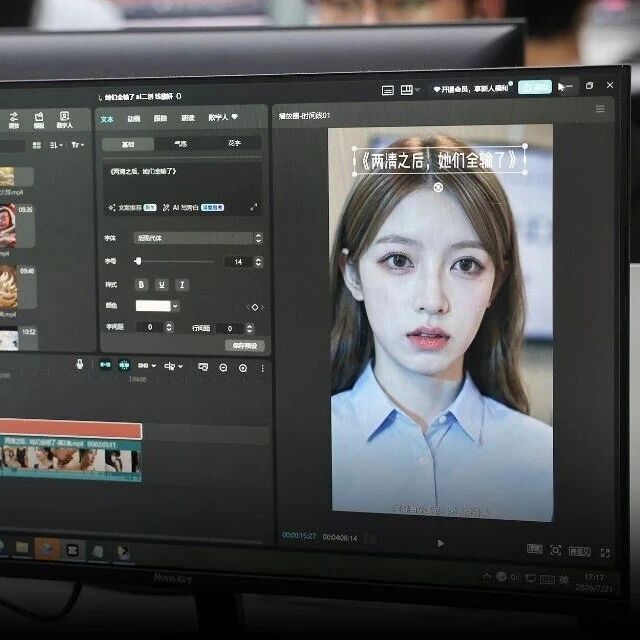Open the preview axis dropdown
The height and width of the screenshot is (640, 640).
click(x=173, y=366)
